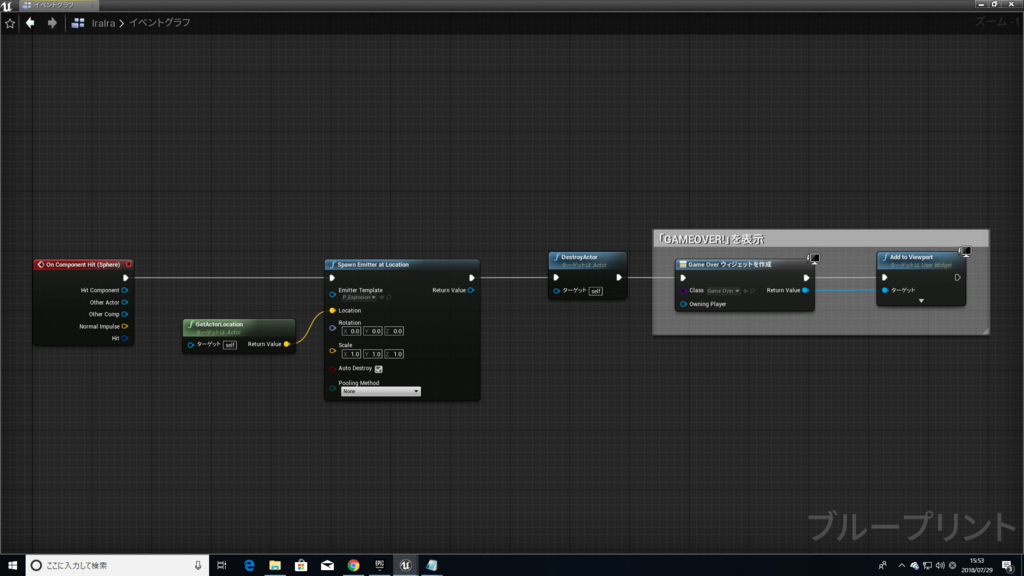Click Add to Viewport ターゲット input pin
1024x576 pixels.
point(885,290)
